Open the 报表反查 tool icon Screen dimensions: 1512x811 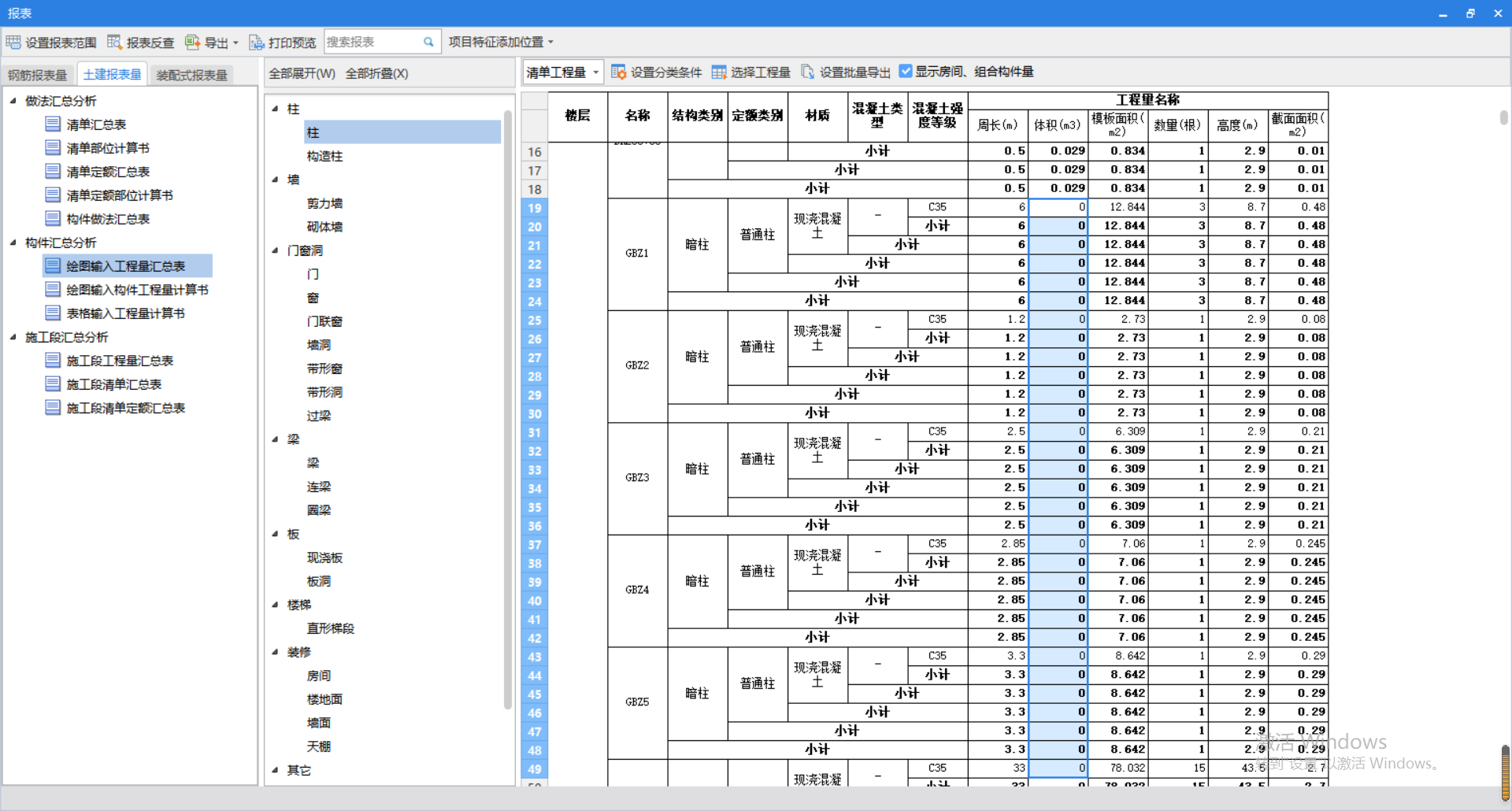[x=115, y=43]
